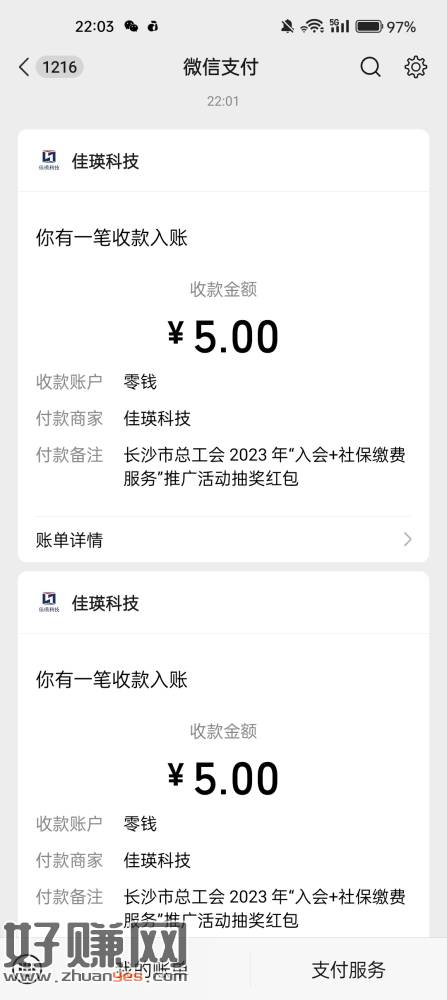Open first card's 佳瑛科技 merchant name
Screen dimensions: 447x1000
105,161
